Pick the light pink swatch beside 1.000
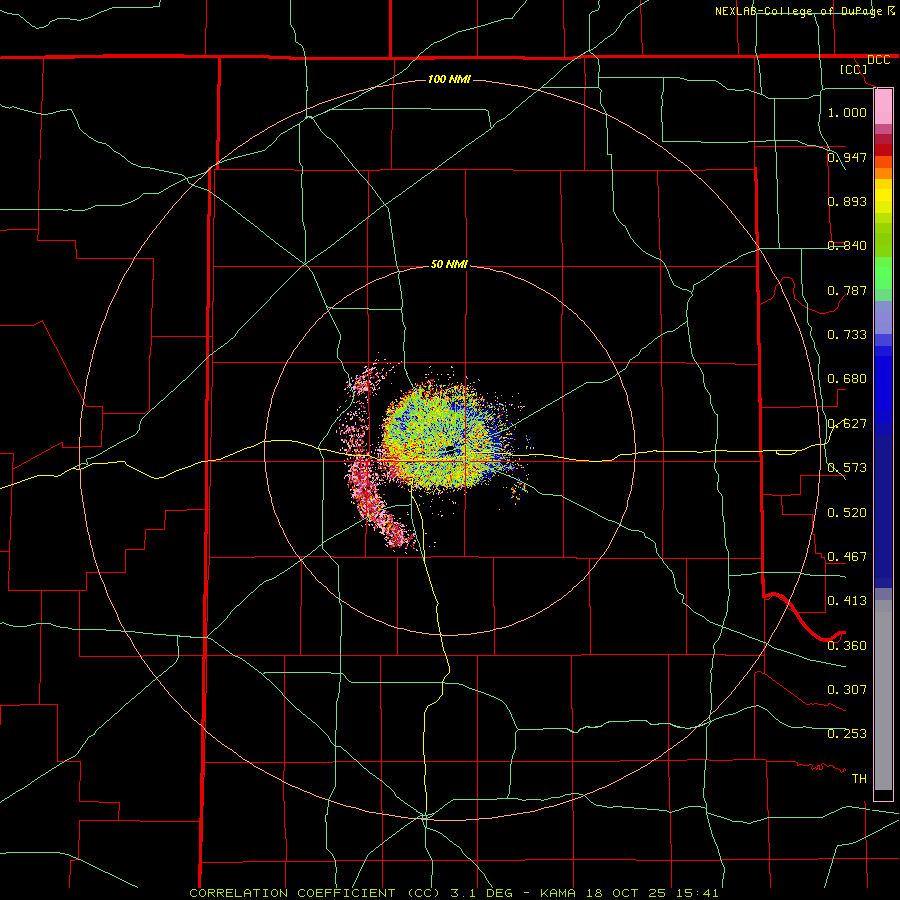Viewport: 900px width, 900px height. pos(883,107)
